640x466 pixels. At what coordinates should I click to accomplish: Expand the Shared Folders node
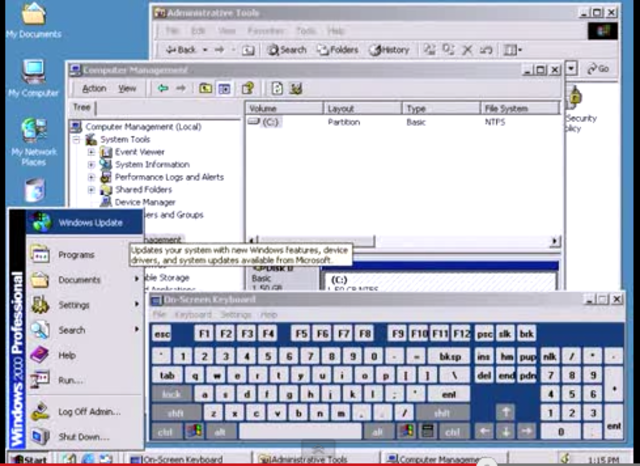[x=91, y=190]
